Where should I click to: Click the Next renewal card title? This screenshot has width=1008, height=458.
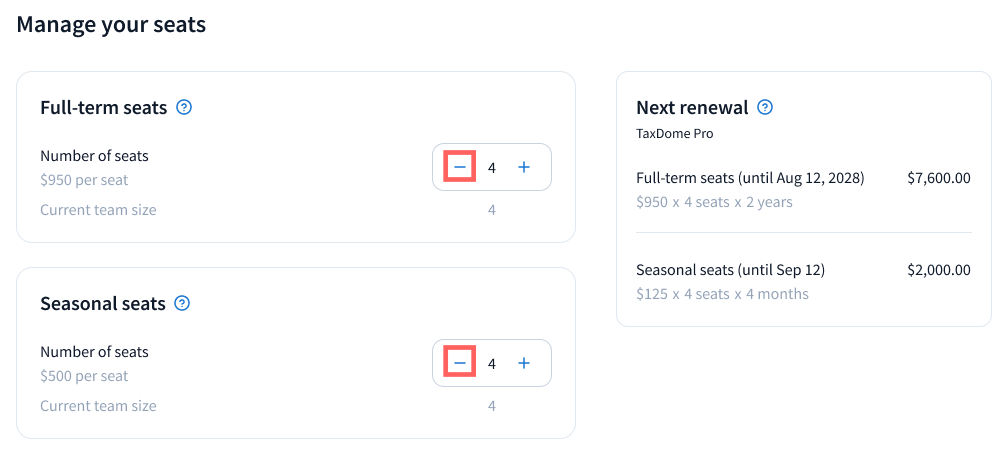pos(692,107)
